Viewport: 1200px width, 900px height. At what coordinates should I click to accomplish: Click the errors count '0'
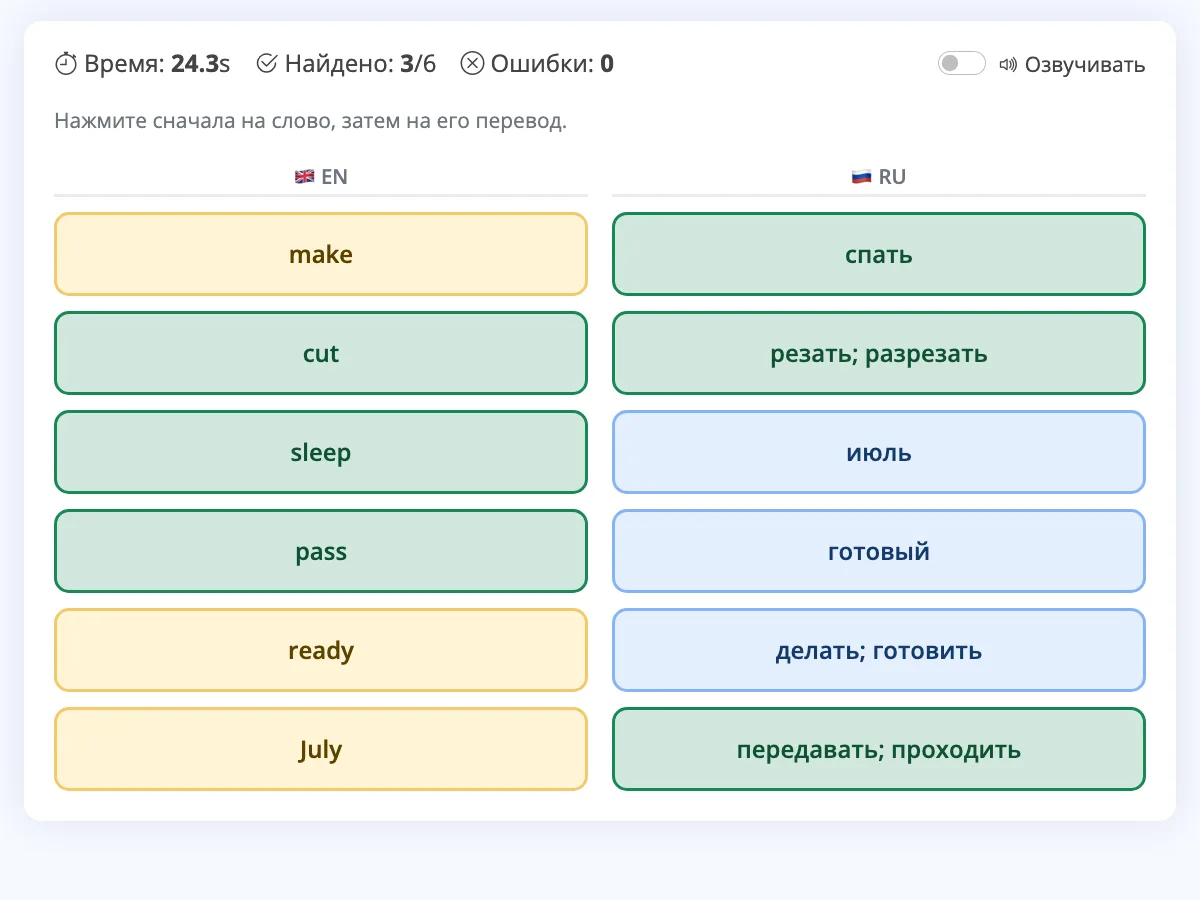point(607,65)
